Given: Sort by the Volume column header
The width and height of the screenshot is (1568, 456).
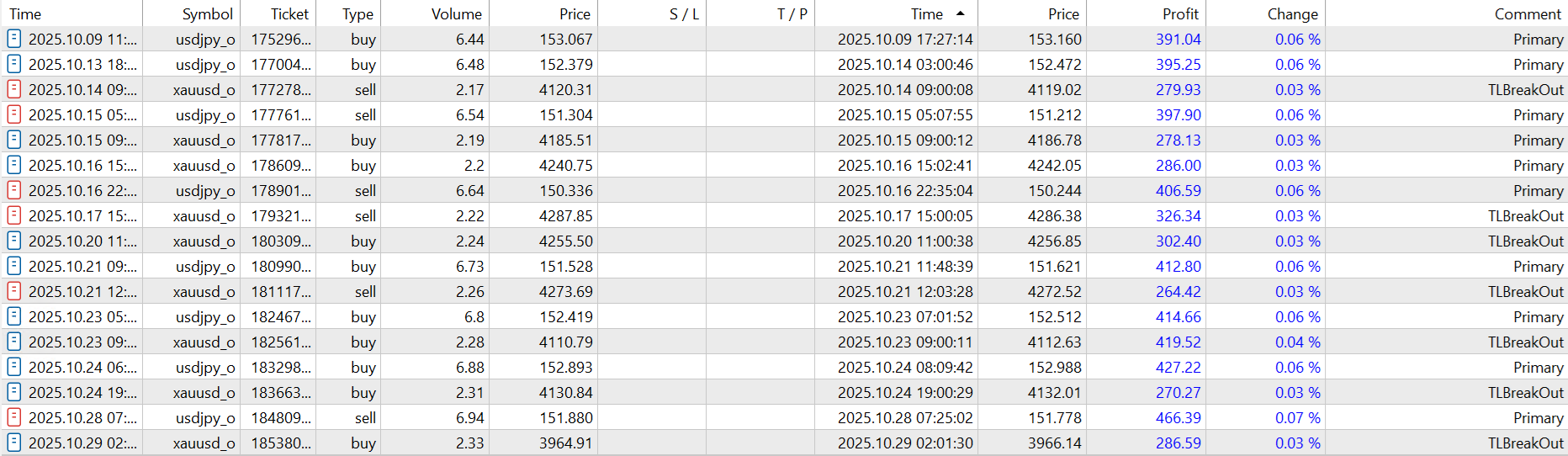Looking at the screenshot, I should [456, 13].
